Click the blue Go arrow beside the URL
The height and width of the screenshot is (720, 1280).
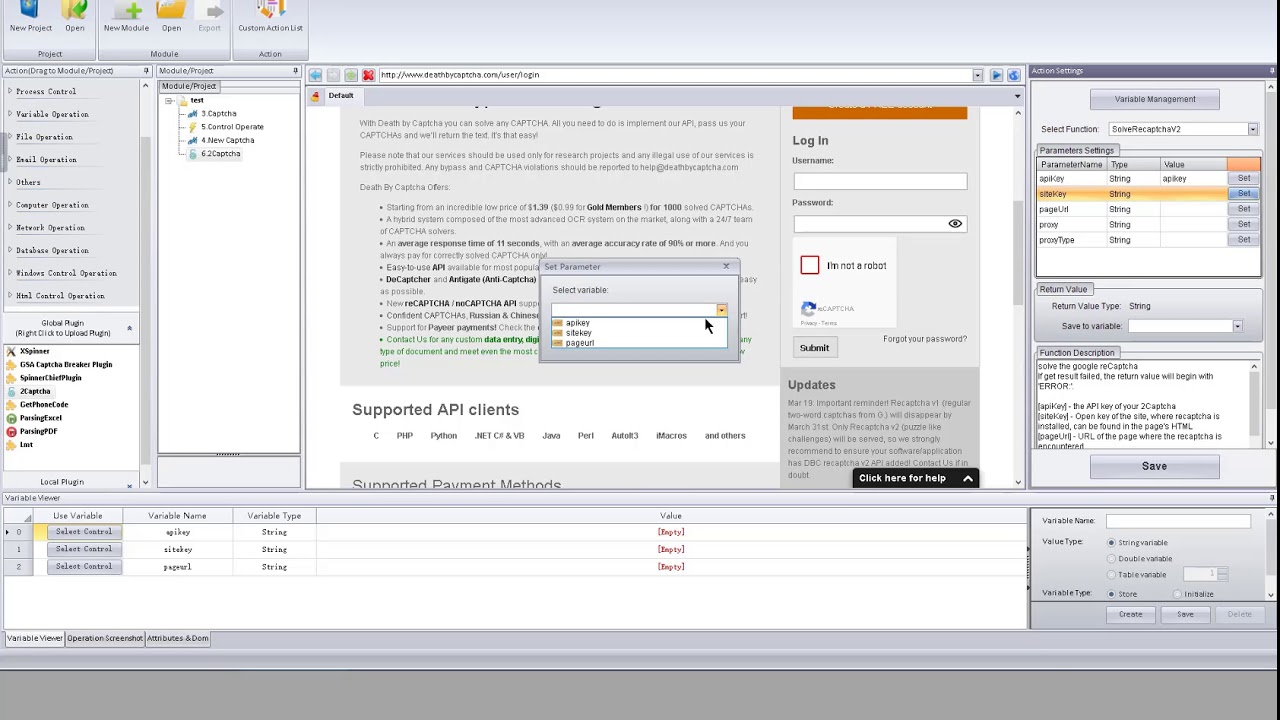996,75
